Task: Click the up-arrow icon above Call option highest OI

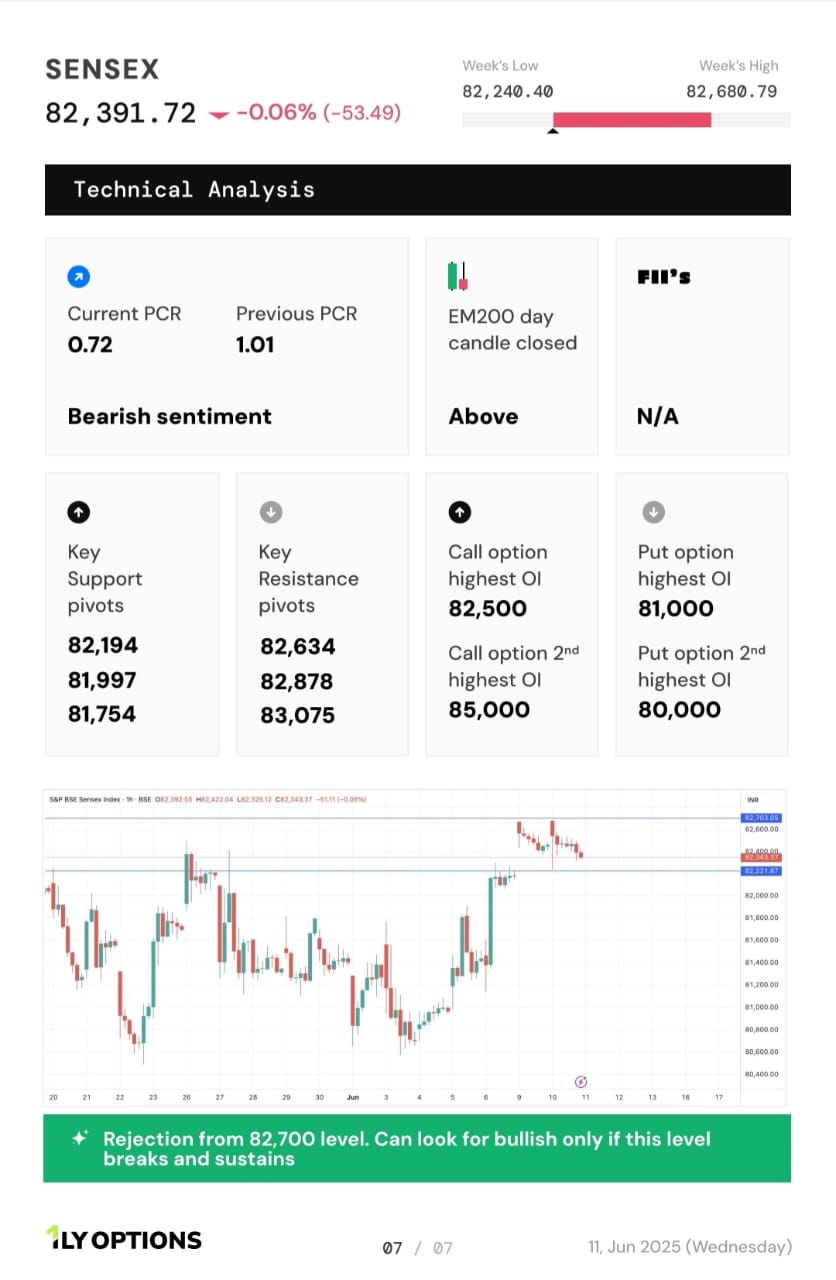Action: tap(459, 512)
